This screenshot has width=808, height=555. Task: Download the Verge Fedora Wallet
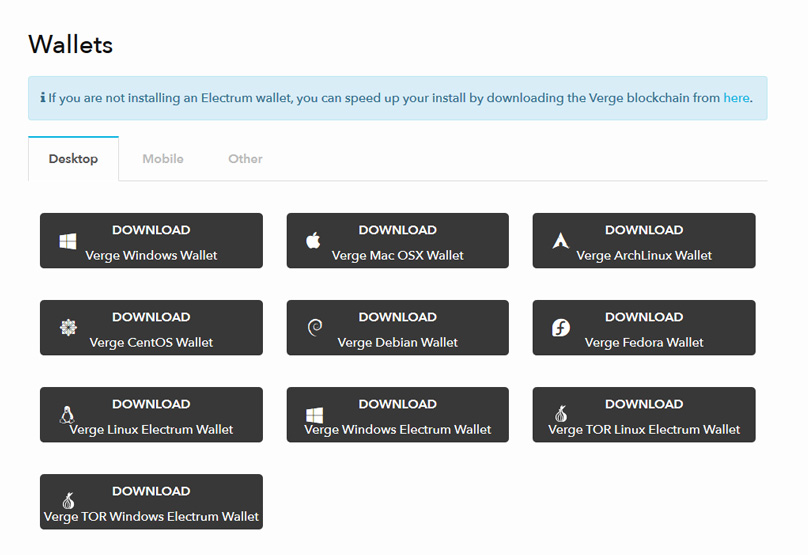coord(644,328)
